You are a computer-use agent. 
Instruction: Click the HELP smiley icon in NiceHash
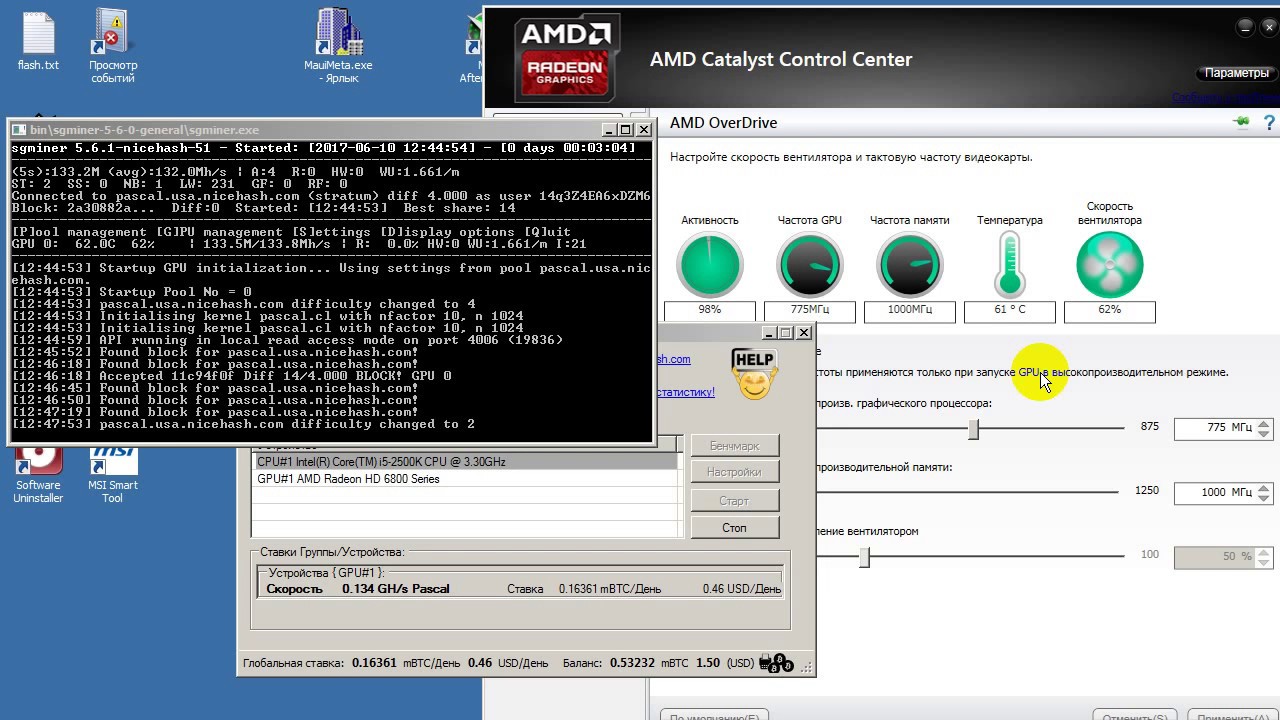click(x=754, y=374)
